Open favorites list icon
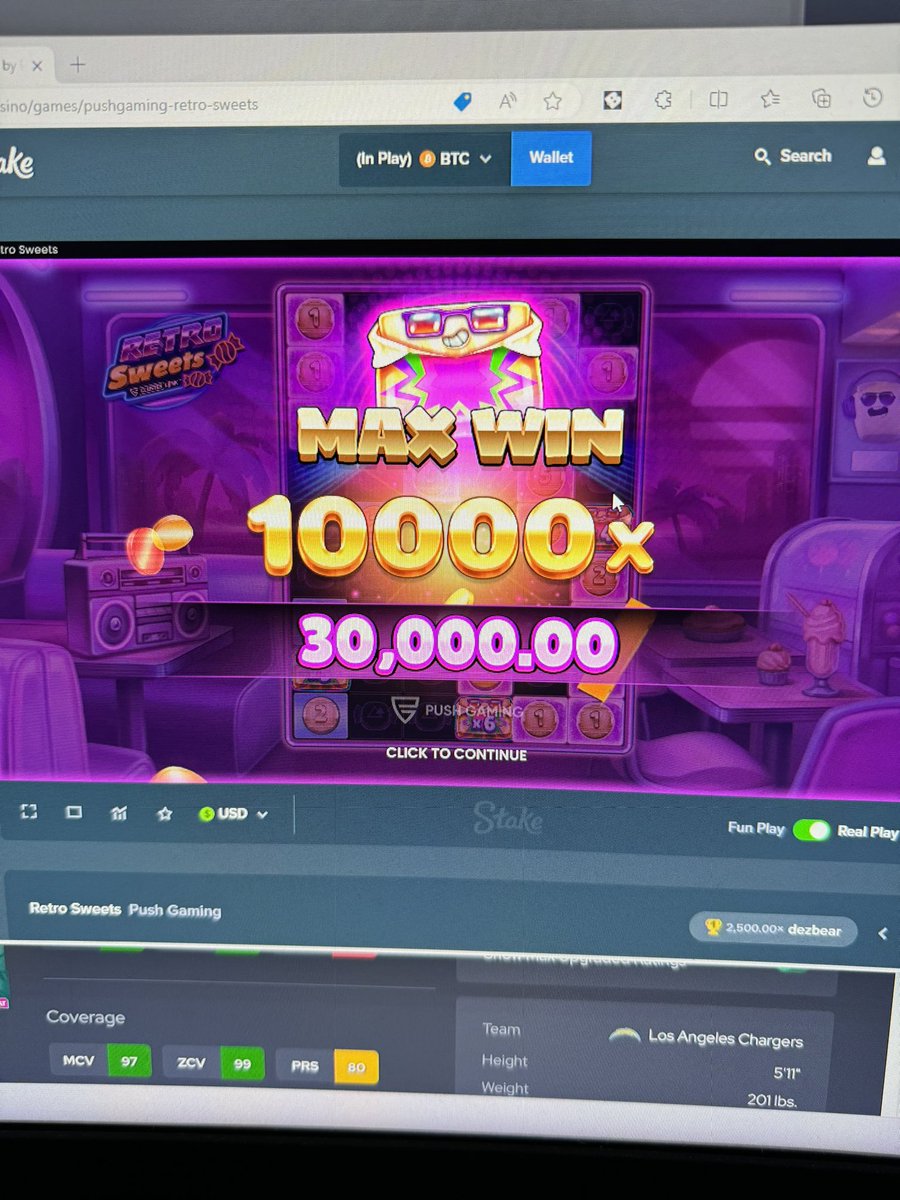Image resolution: width=900 pixels, height=1200 pixels. 770,98
